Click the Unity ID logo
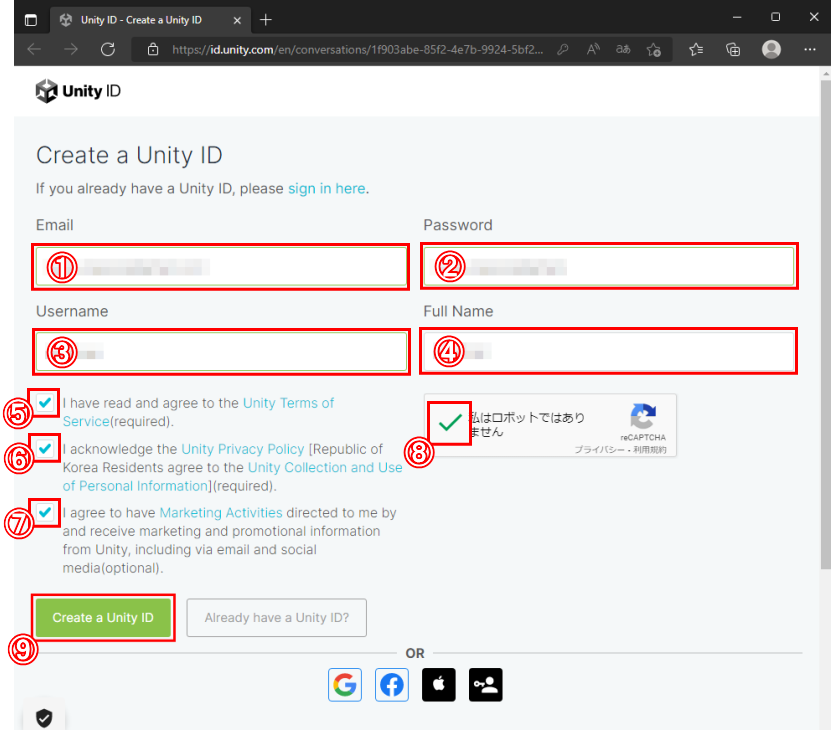 [x=78, y=91]
